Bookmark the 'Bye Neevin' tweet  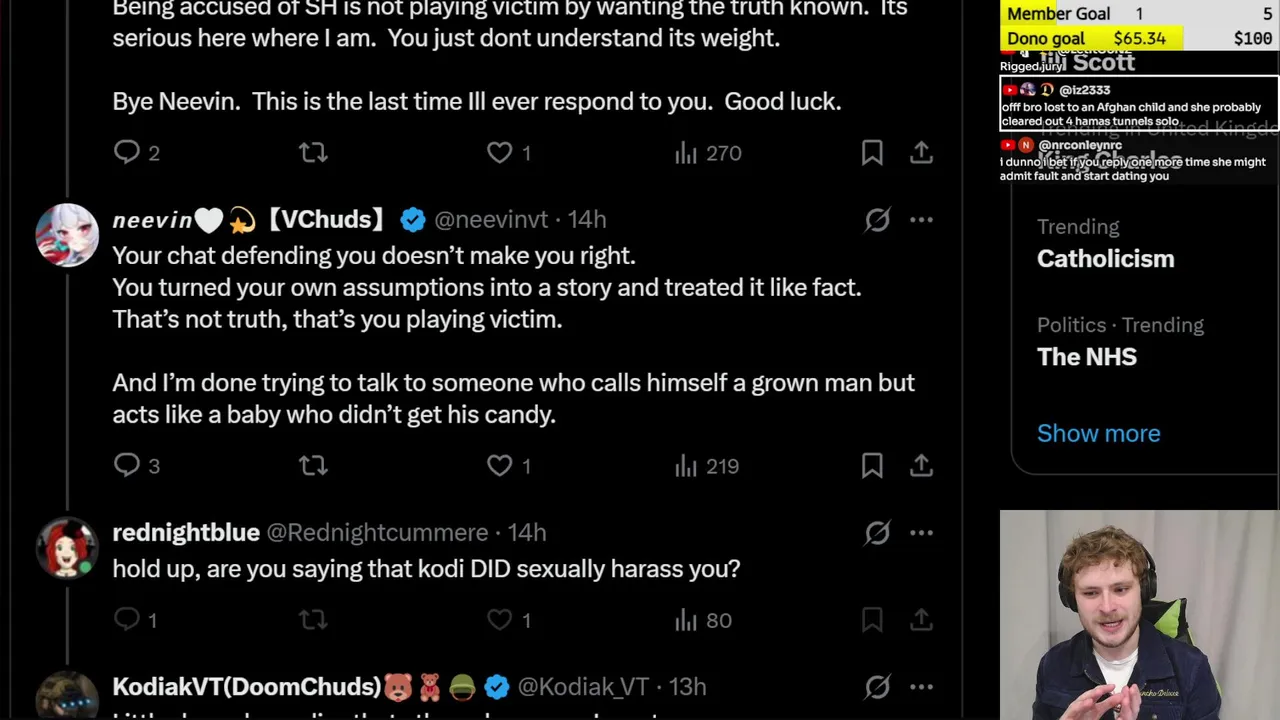[x=872, y=152]
